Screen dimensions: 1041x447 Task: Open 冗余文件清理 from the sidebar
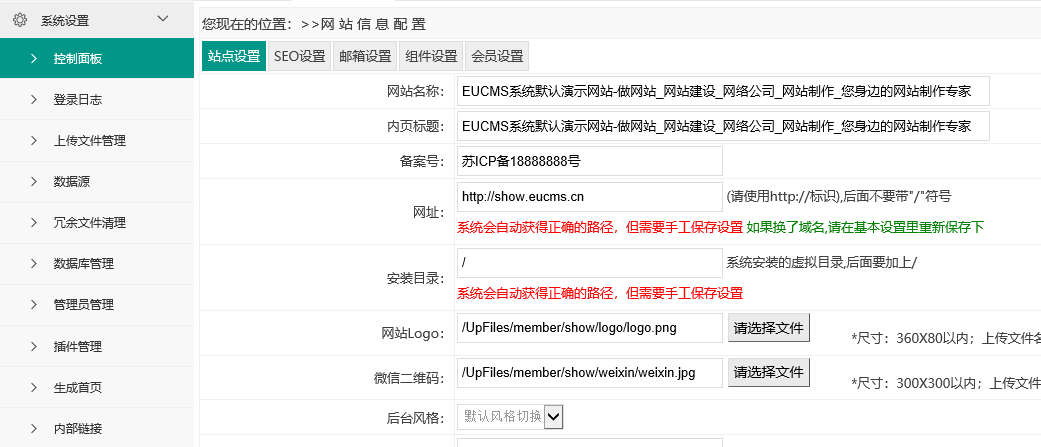click(x=89, y=223)
